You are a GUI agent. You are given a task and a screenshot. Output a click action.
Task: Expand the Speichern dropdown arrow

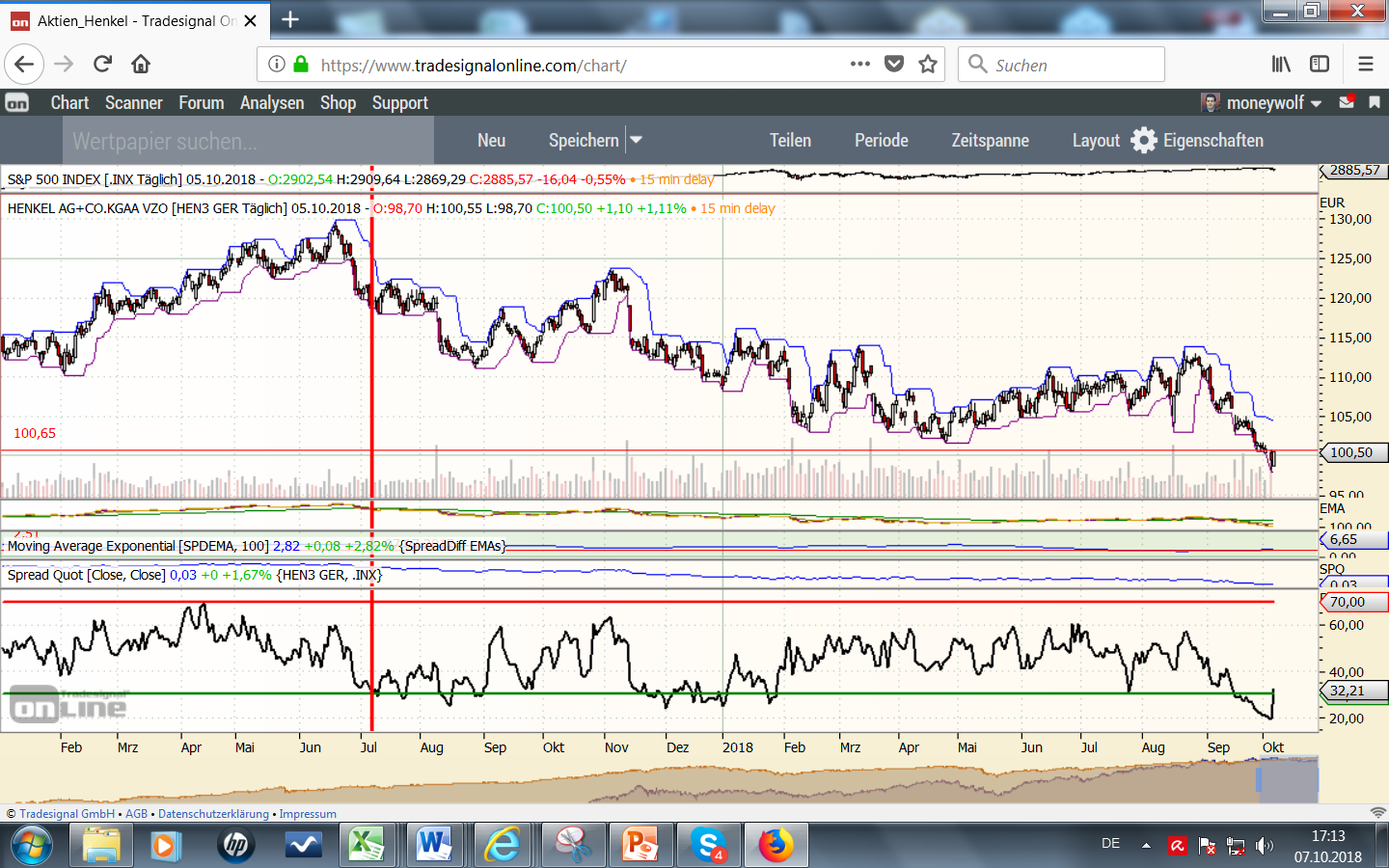pos(637,141)
